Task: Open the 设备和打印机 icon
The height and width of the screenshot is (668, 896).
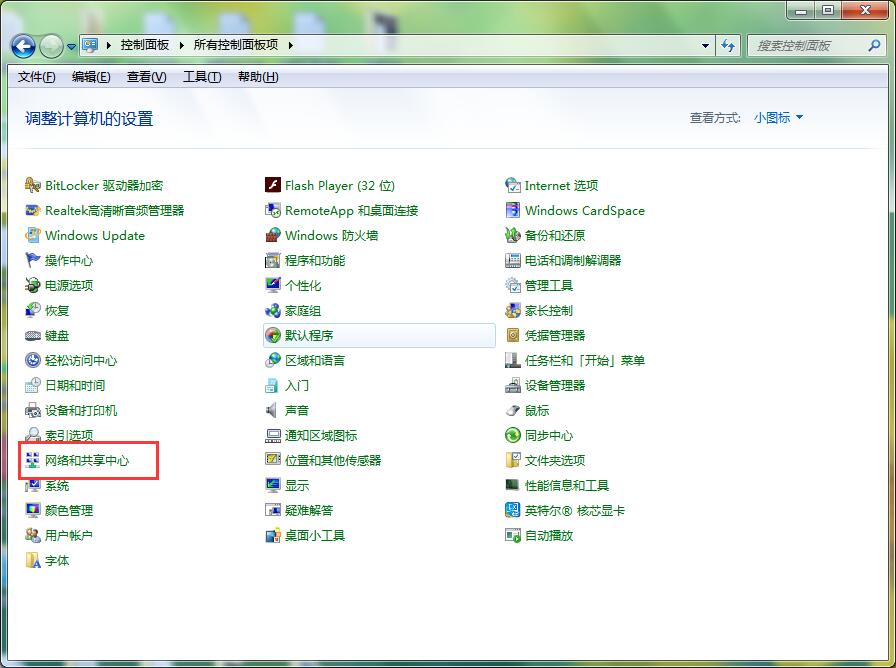Action: 33,410
